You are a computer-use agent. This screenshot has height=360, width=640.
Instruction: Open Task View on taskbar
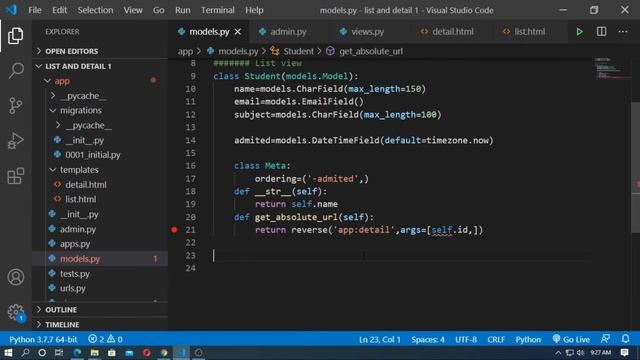59,352
